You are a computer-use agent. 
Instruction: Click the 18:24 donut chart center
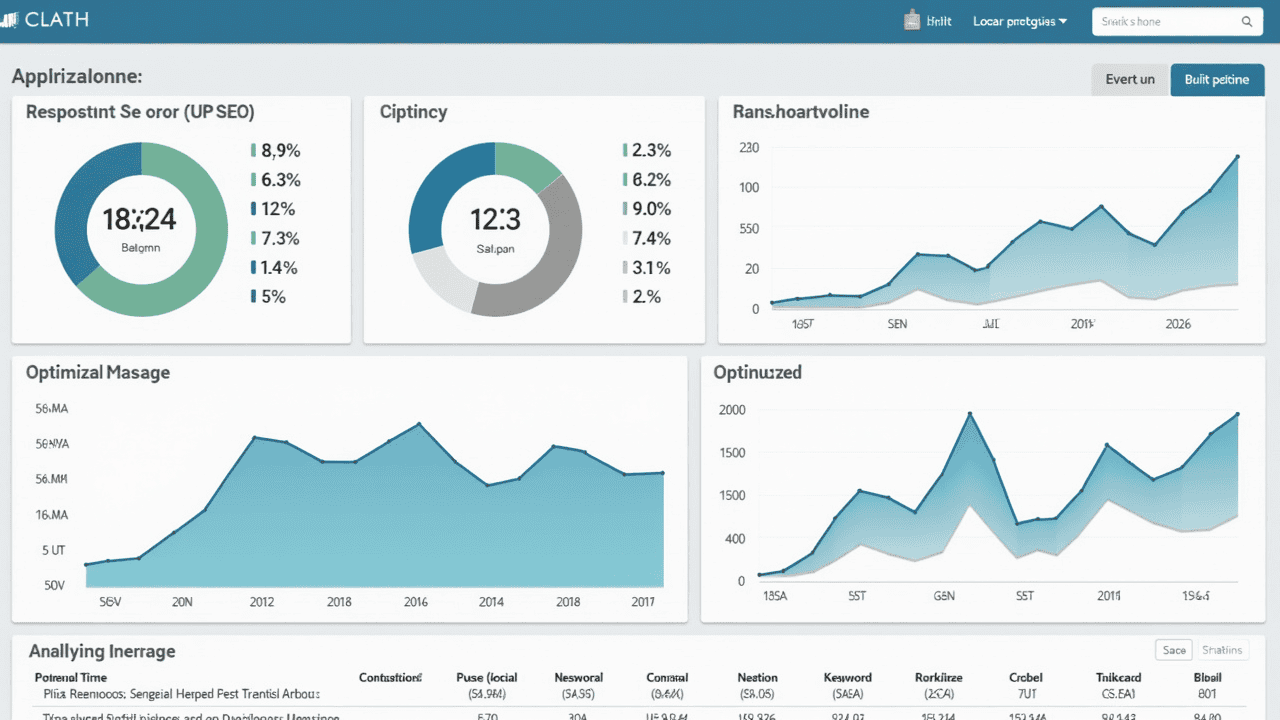tap(140, 221)
